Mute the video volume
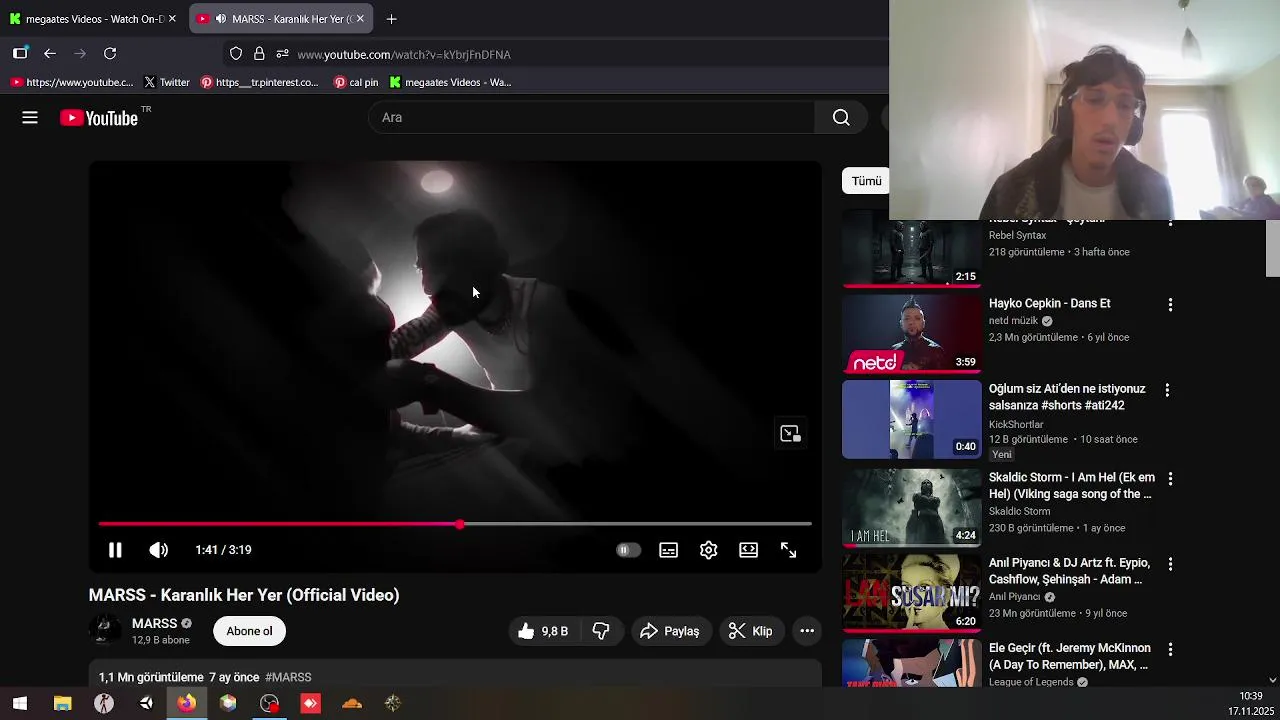The height and width of the screenshot is (720, 1280). pyautogui.click(x=158, y=550)
